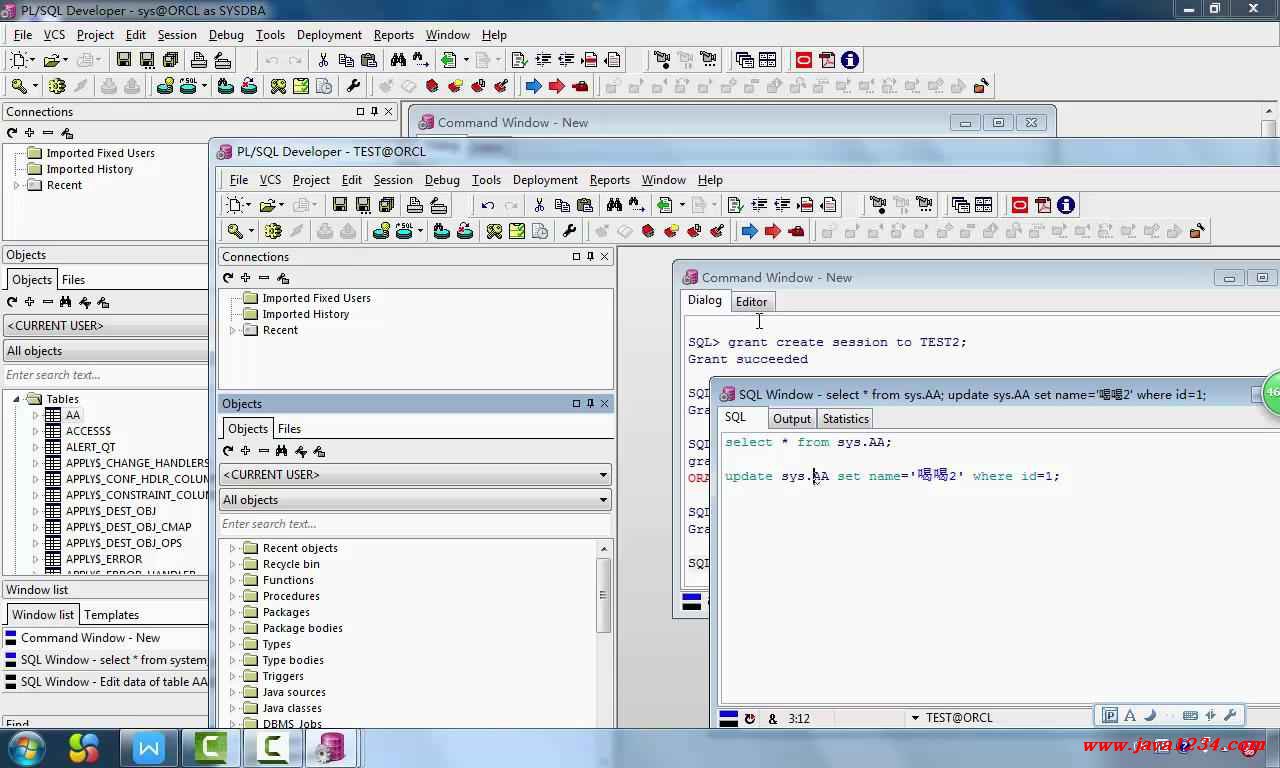This screenshot has width=1280, height=768.
Task: Expand Triggers folder in TEST@ORCL tree
Action: pyautogui.click(x=233, y=676)
